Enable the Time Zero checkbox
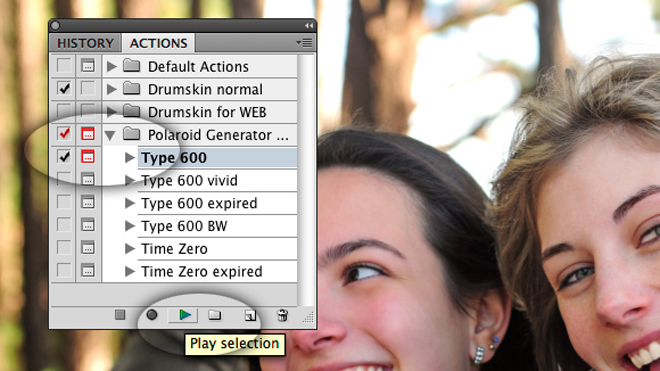 [64, 248]
